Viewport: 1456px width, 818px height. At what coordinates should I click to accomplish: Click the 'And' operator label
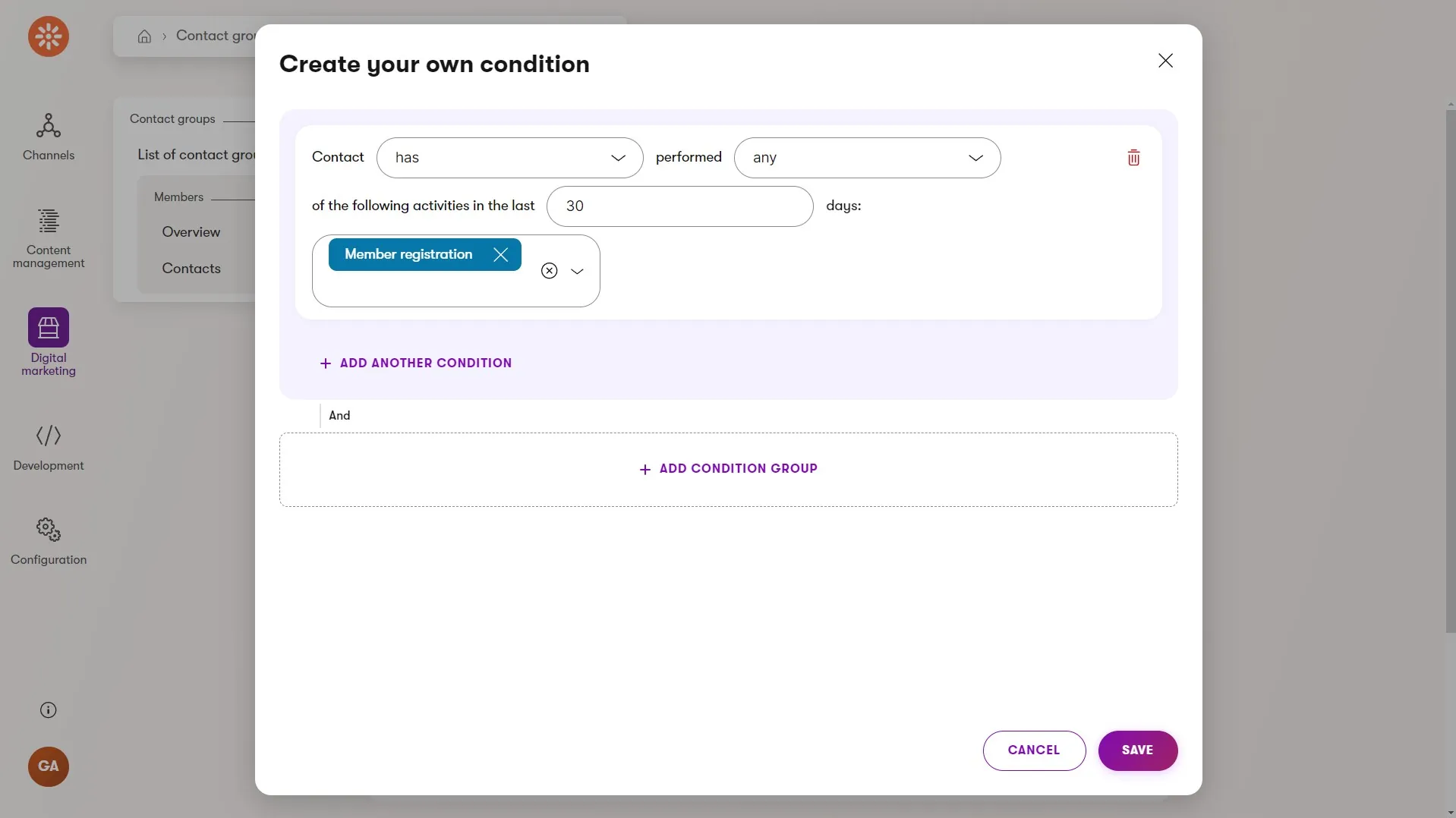coord(339,416)
